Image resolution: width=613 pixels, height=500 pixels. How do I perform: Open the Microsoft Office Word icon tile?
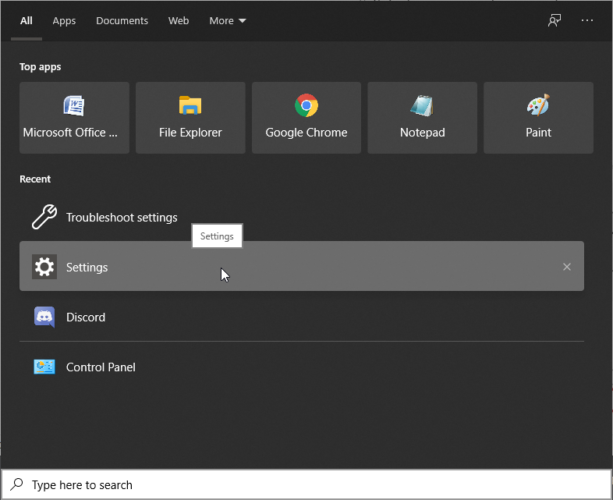tap(74, 118)
